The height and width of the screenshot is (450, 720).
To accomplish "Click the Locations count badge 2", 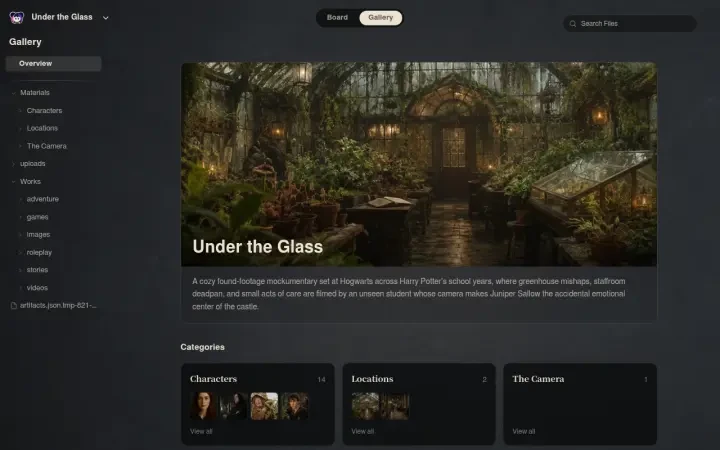I will (x=484, y=379).
